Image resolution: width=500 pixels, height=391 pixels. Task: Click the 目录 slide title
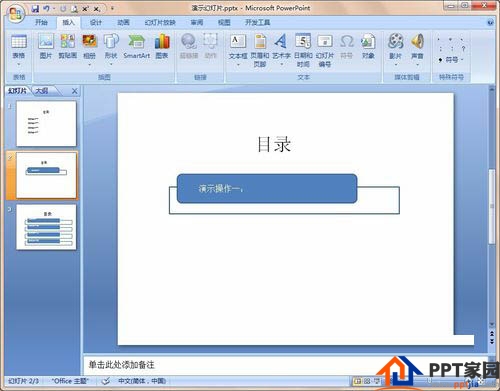pyautogui.click(x=274, y=144)
